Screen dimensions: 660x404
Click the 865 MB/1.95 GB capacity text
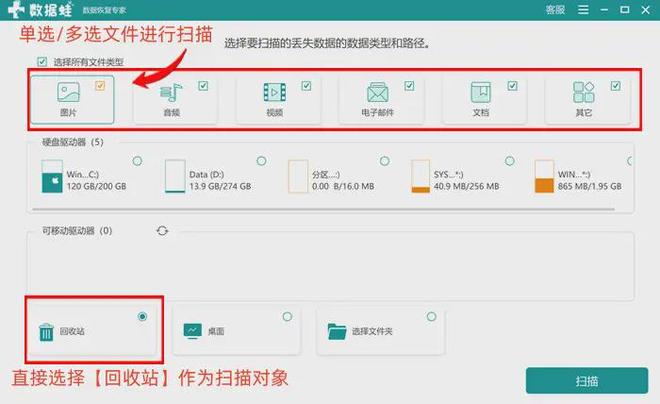590,186
